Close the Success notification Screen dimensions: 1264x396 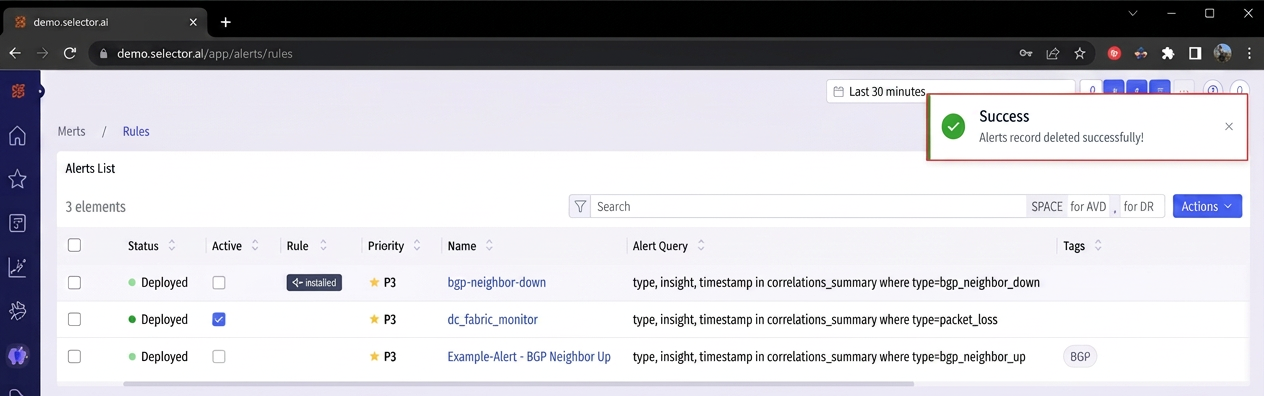click(x=1229, y=126)
